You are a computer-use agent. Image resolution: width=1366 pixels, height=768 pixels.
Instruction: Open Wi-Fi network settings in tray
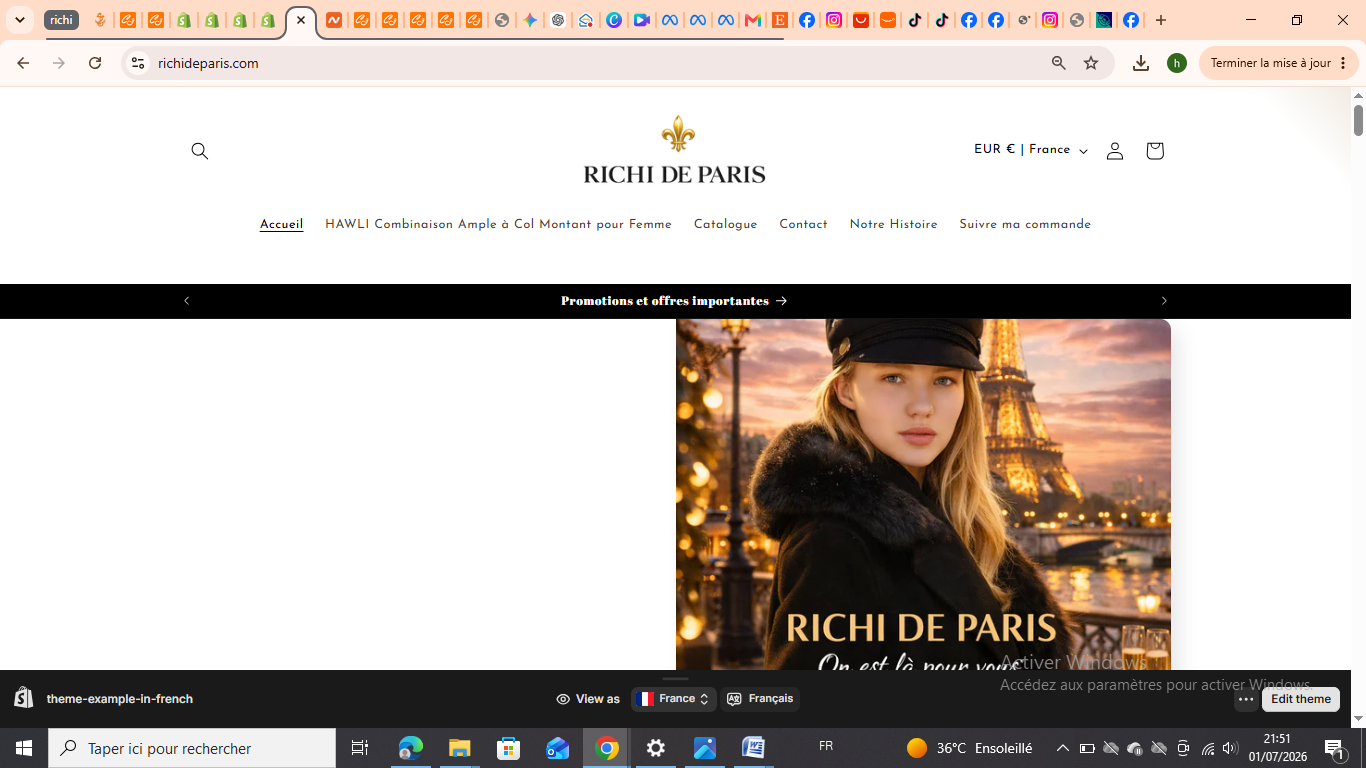(x=1208, y=748)
